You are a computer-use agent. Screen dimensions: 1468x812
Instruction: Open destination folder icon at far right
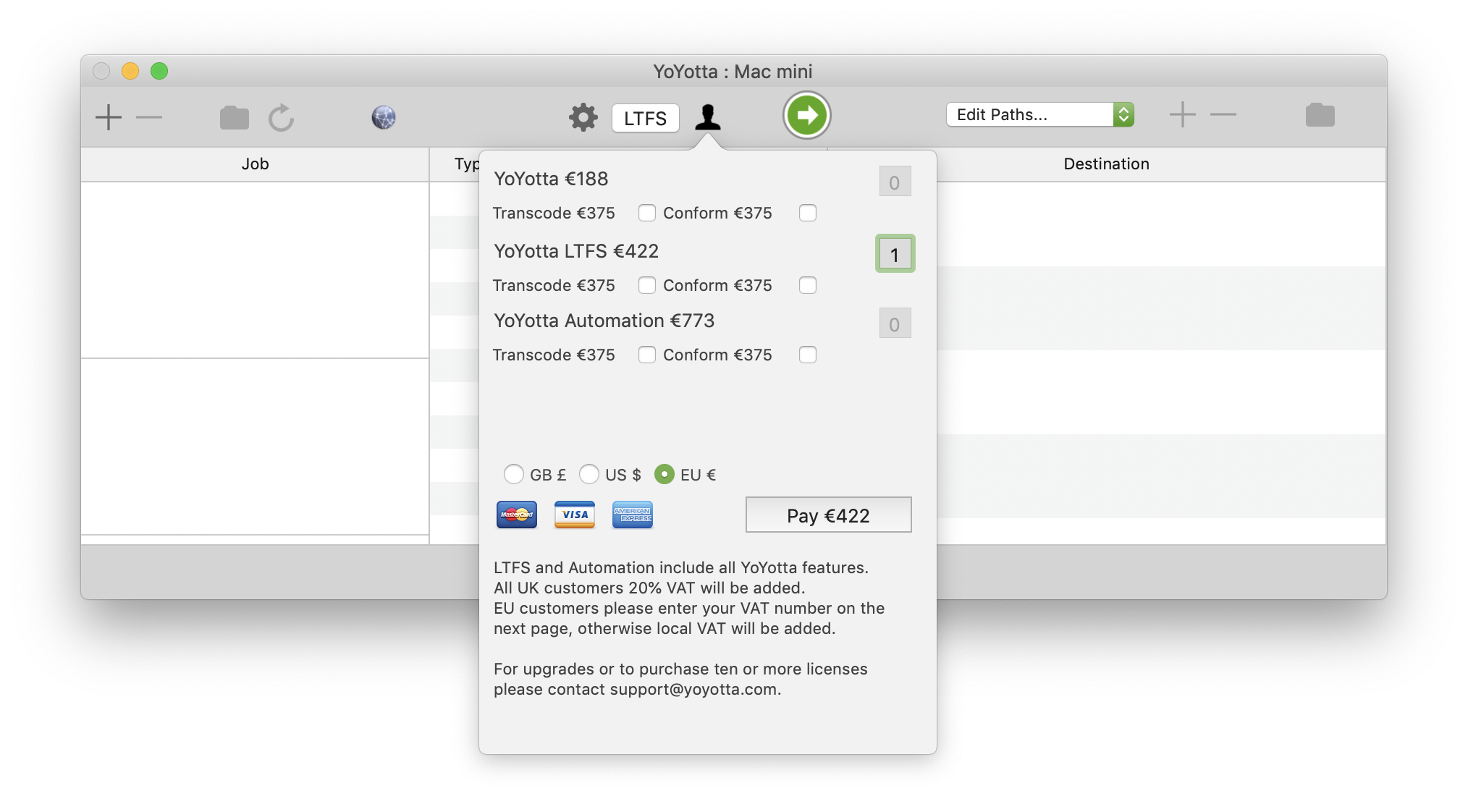click(x=1320, y=114)
